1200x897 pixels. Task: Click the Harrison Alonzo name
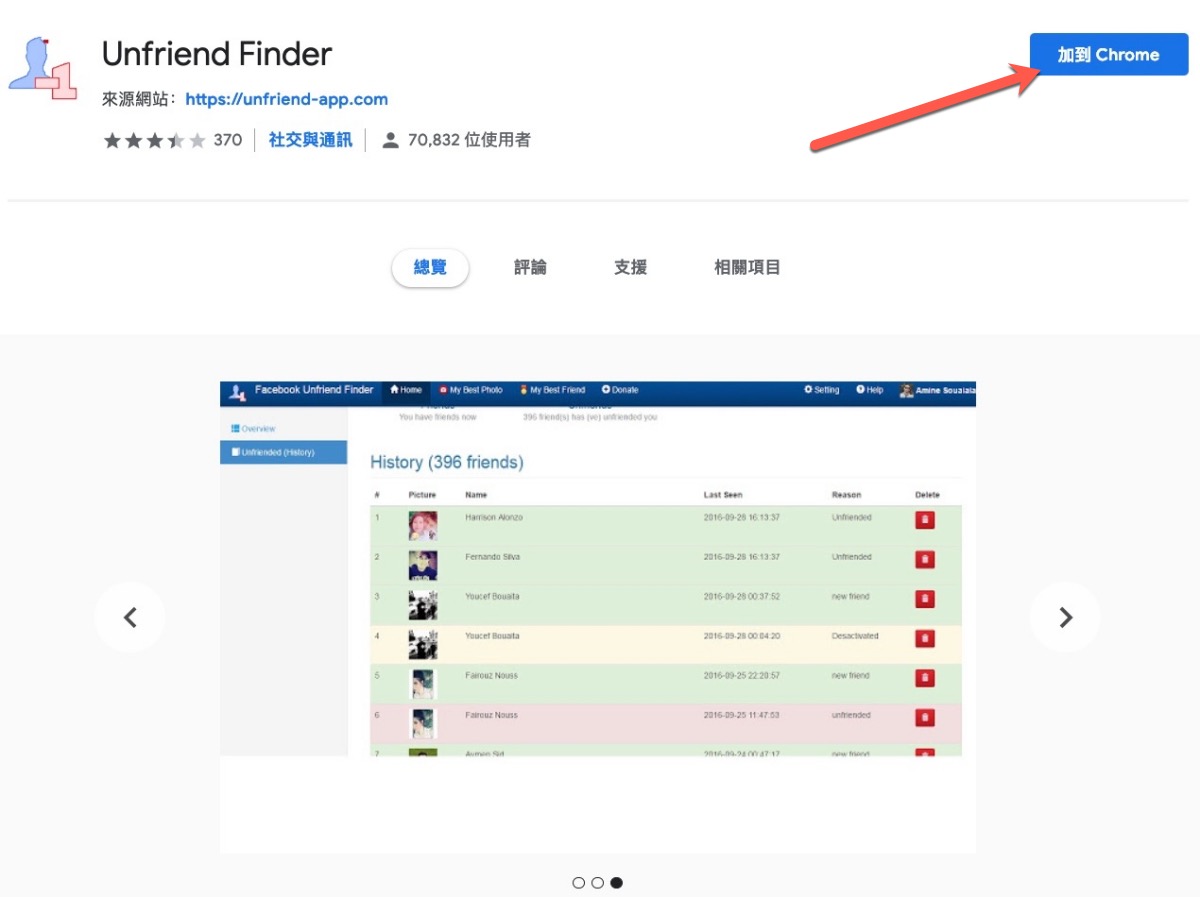tap(494, 517)
